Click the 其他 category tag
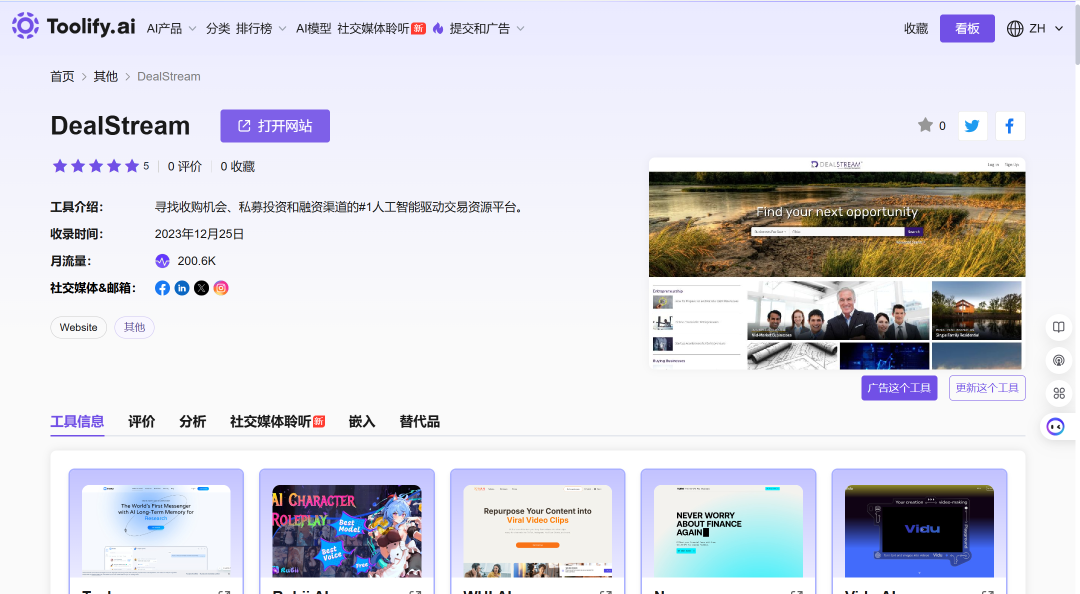The height and width of the screenshot is (594, 1080). coord(134,327)
